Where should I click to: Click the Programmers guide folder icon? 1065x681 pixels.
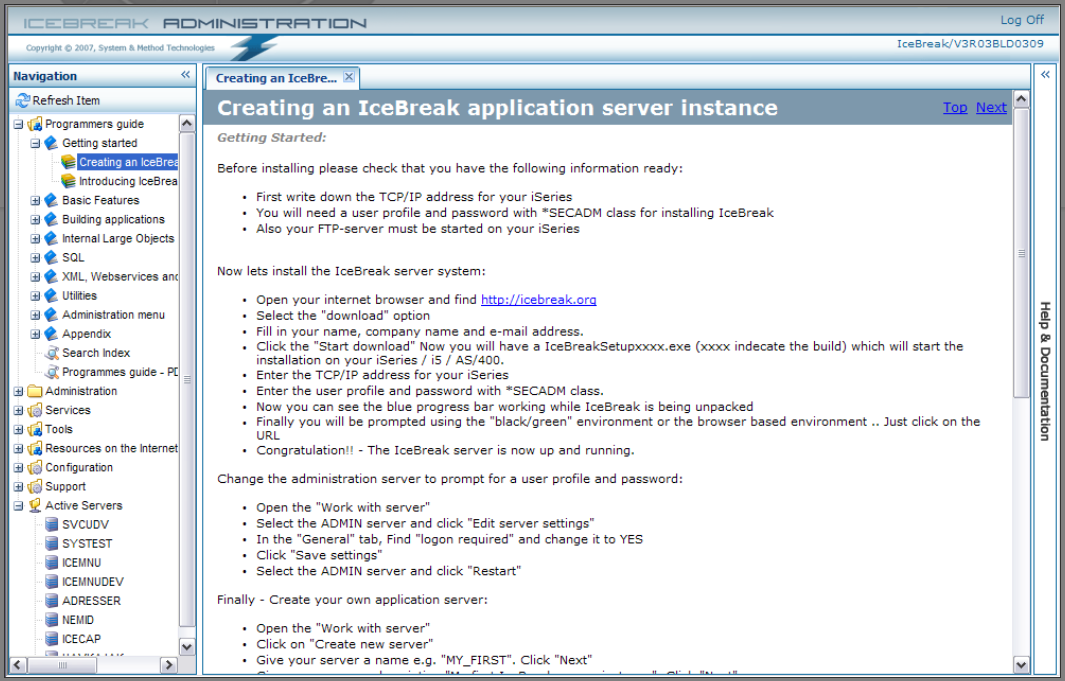pyautogui.click(x=35, y=124)
